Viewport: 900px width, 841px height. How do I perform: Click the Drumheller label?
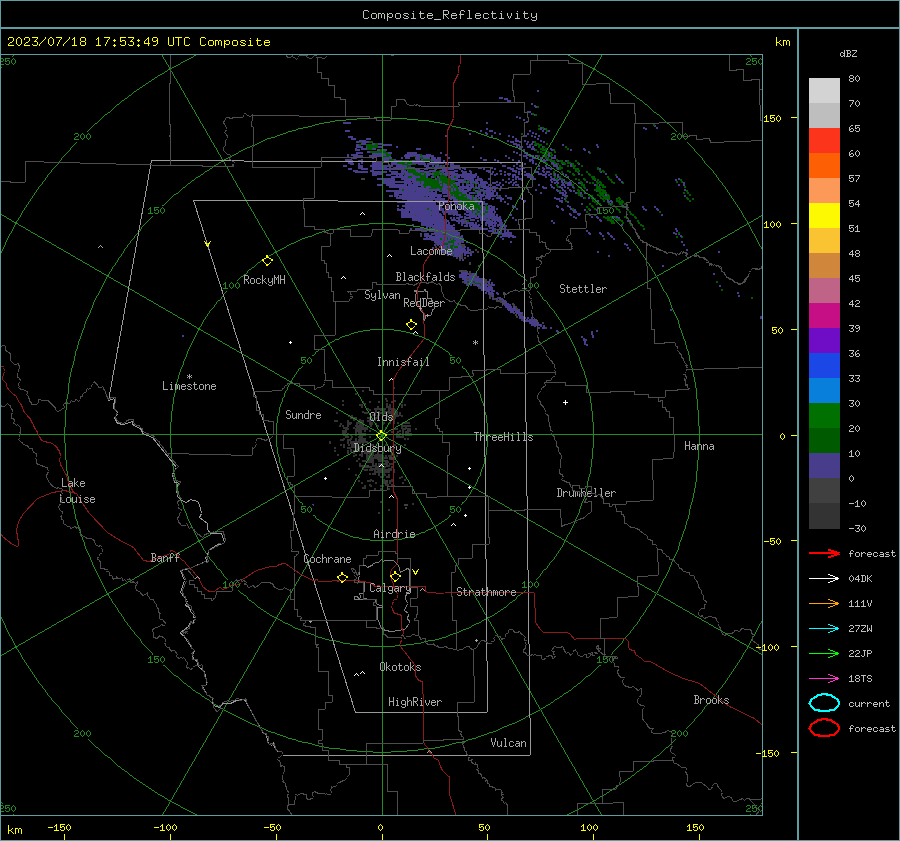[x=586, y=493]
